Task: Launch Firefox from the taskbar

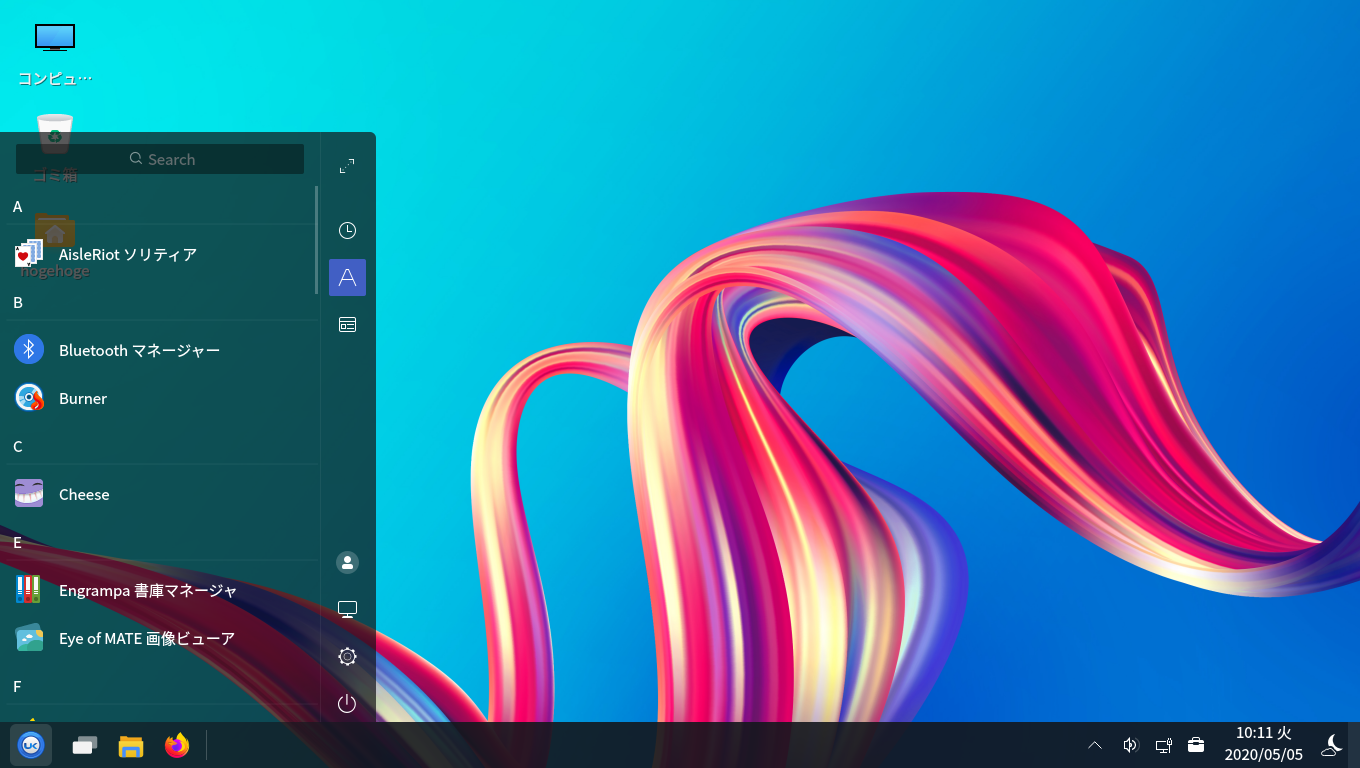Action: point(177,745)
